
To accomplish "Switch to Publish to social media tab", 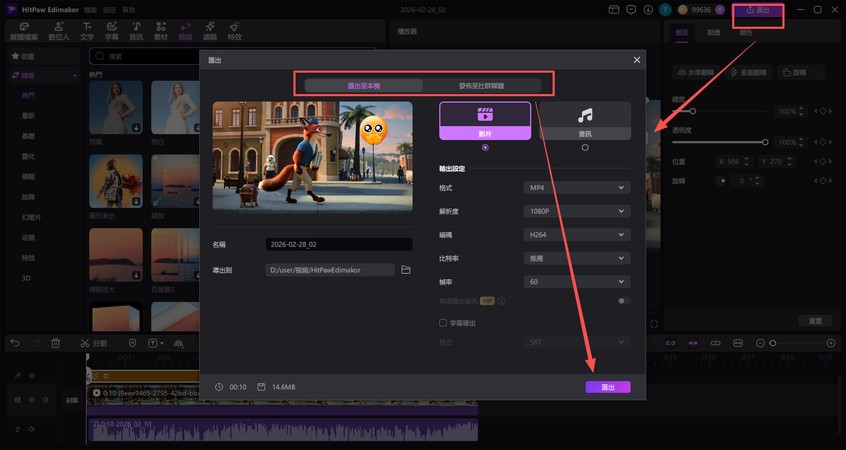I will click(x=481, y=85).
